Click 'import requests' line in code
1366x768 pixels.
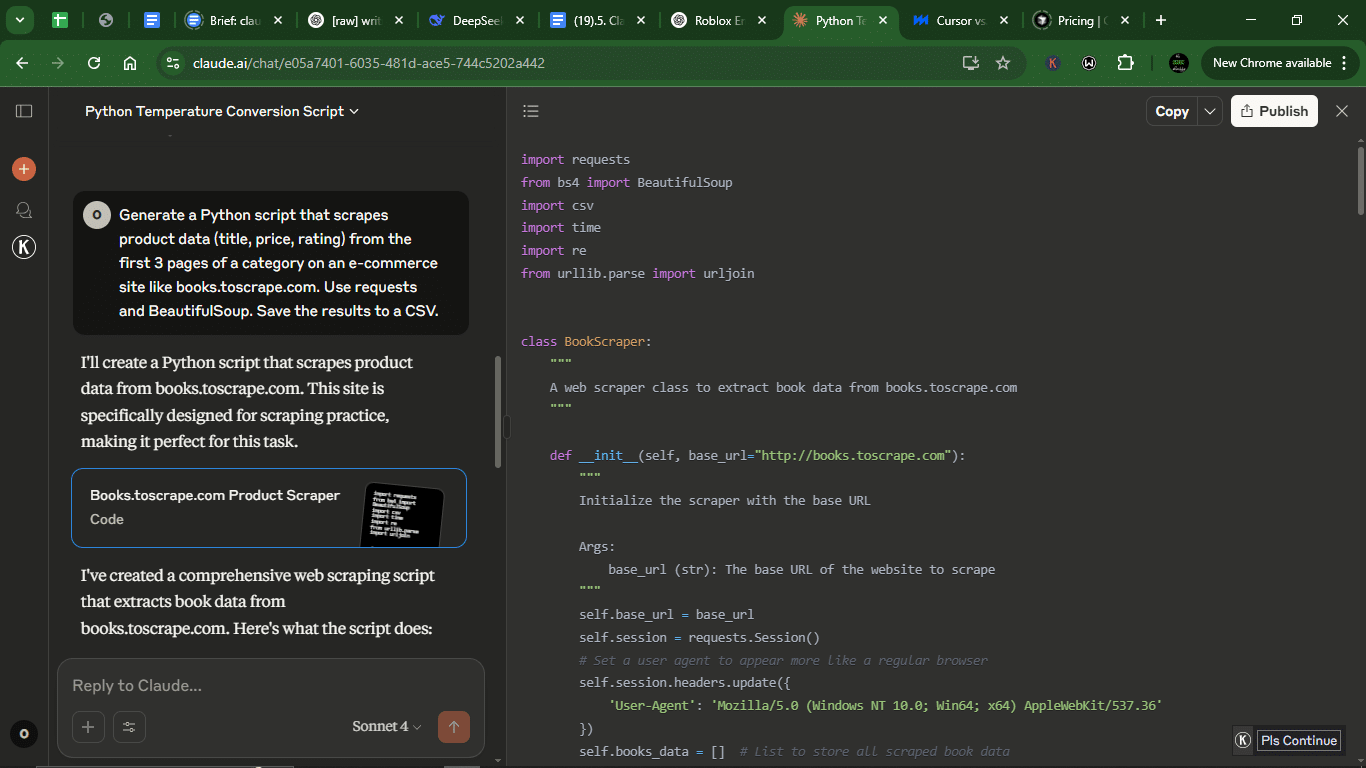coord(575,159)
